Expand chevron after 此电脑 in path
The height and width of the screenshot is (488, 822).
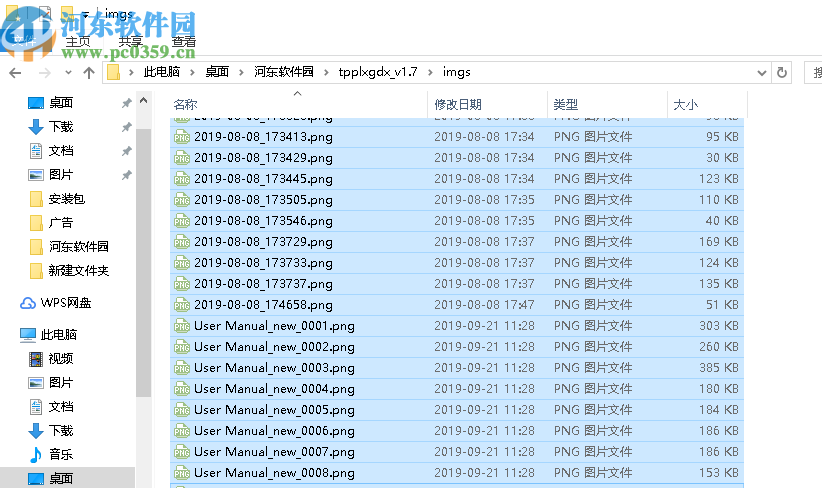coord(192,72)
